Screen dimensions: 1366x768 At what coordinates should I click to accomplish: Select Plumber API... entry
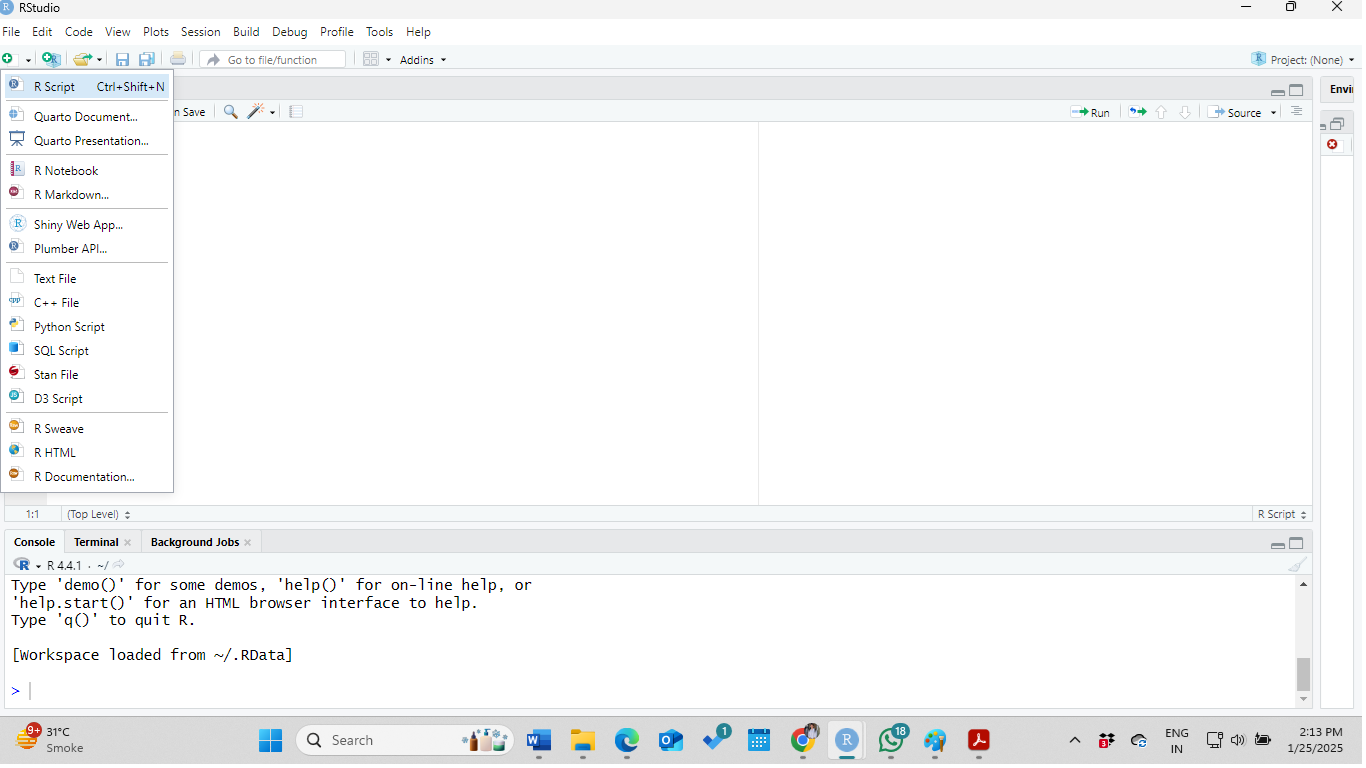tap(88, 249)
